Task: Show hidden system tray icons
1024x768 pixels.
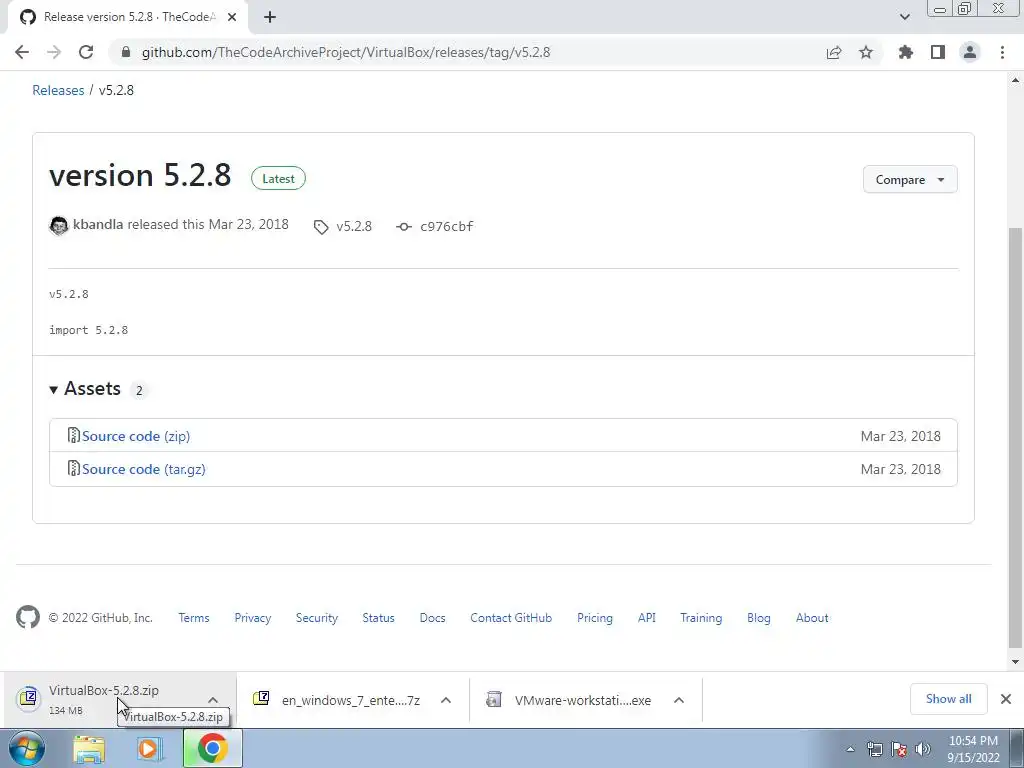Action: pos(850,750)
